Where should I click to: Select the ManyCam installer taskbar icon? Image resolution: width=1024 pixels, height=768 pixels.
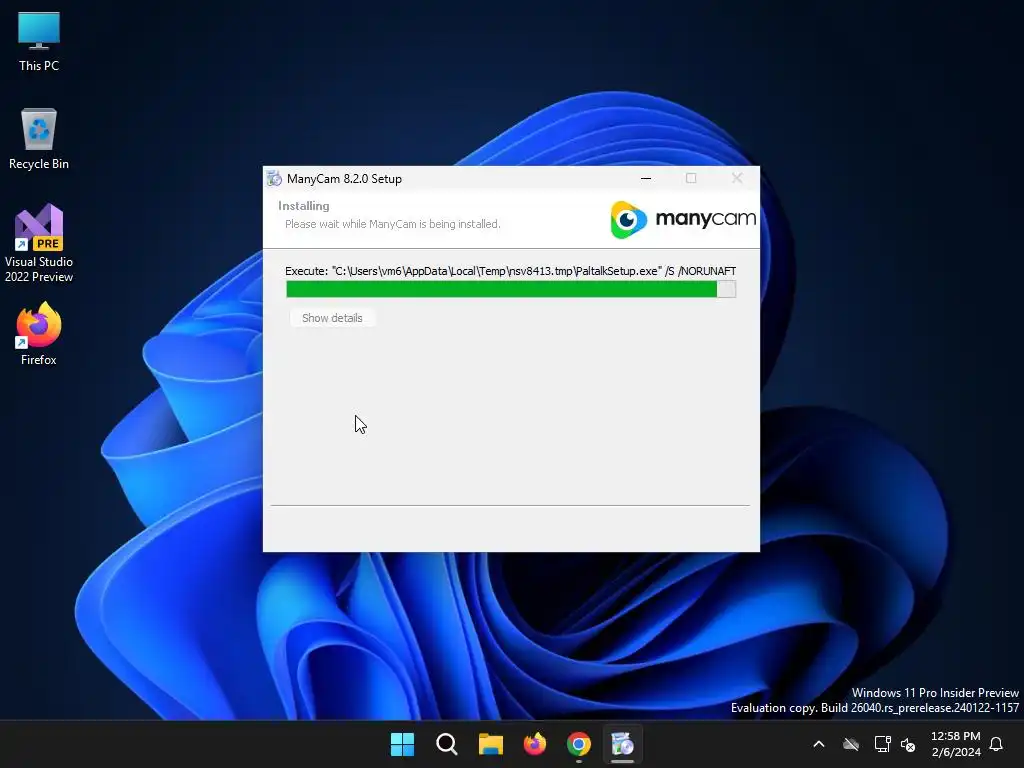(x=622, y=744)
